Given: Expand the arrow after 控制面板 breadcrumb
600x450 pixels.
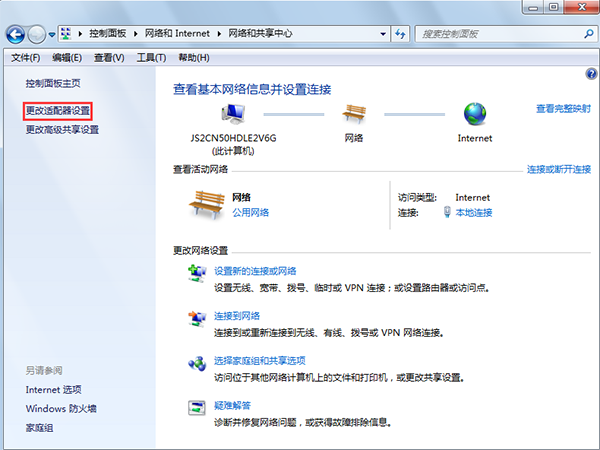Looking at the screenshot, I should tap(135, 34).
